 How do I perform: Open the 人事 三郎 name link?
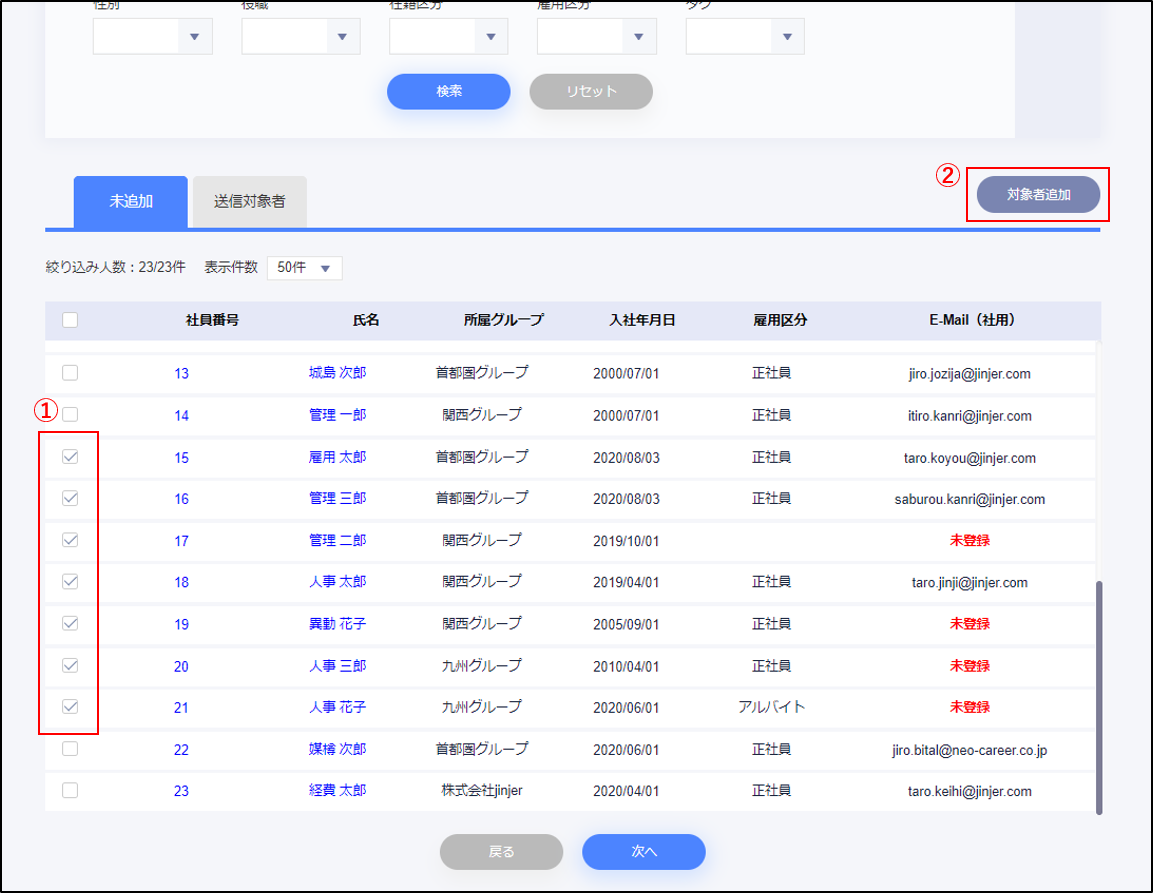click(338, 666)
